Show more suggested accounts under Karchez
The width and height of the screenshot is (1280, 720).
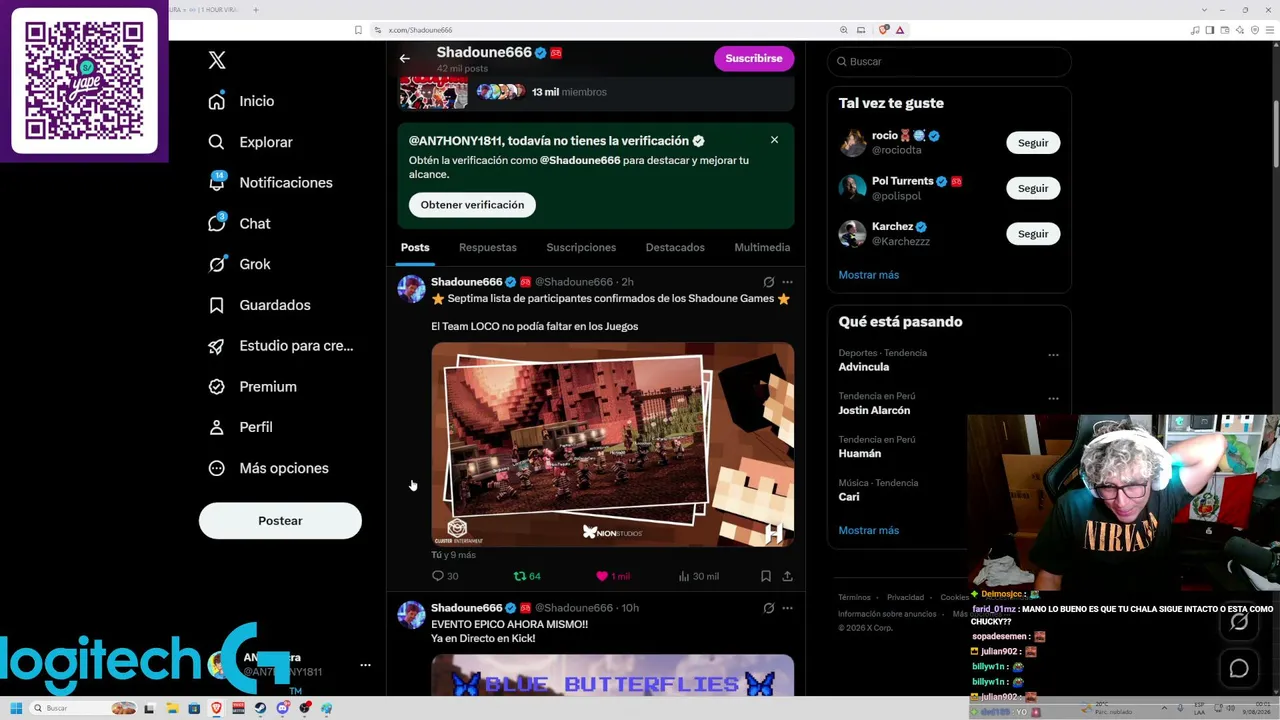[x=869, y=275]
